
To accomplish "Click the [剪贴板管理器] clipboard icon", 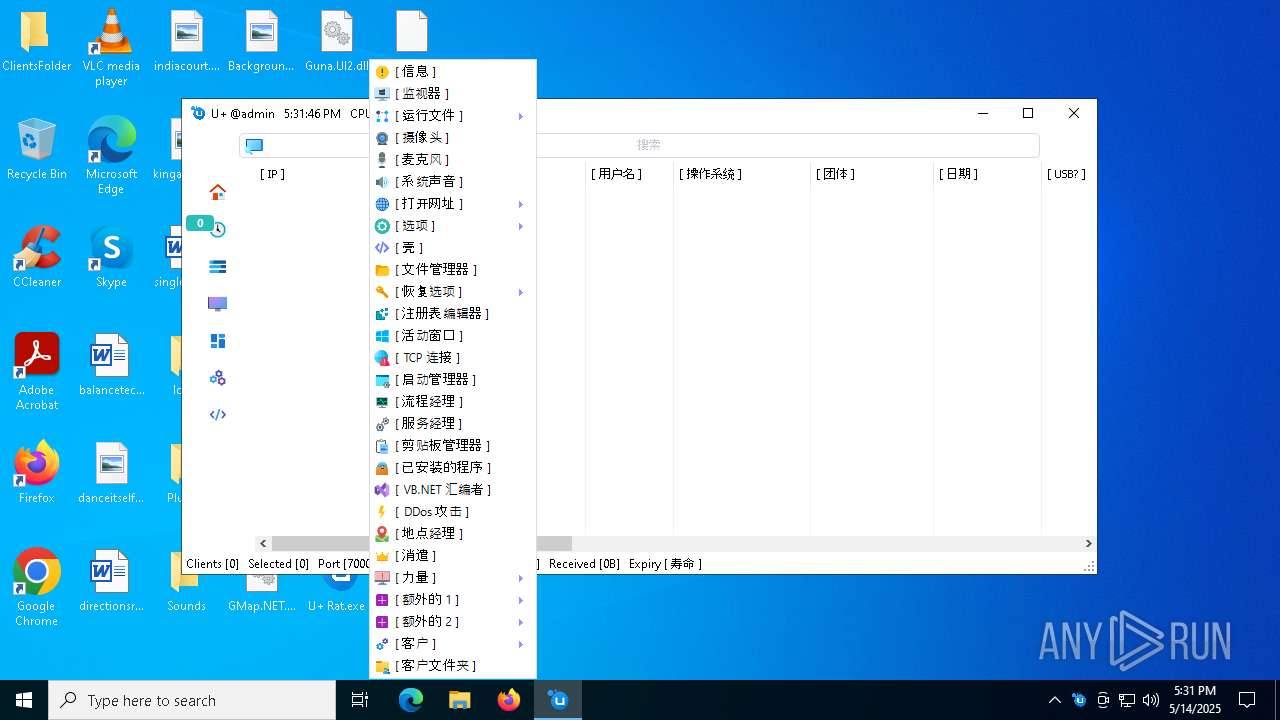I will (x=382, y=446).
